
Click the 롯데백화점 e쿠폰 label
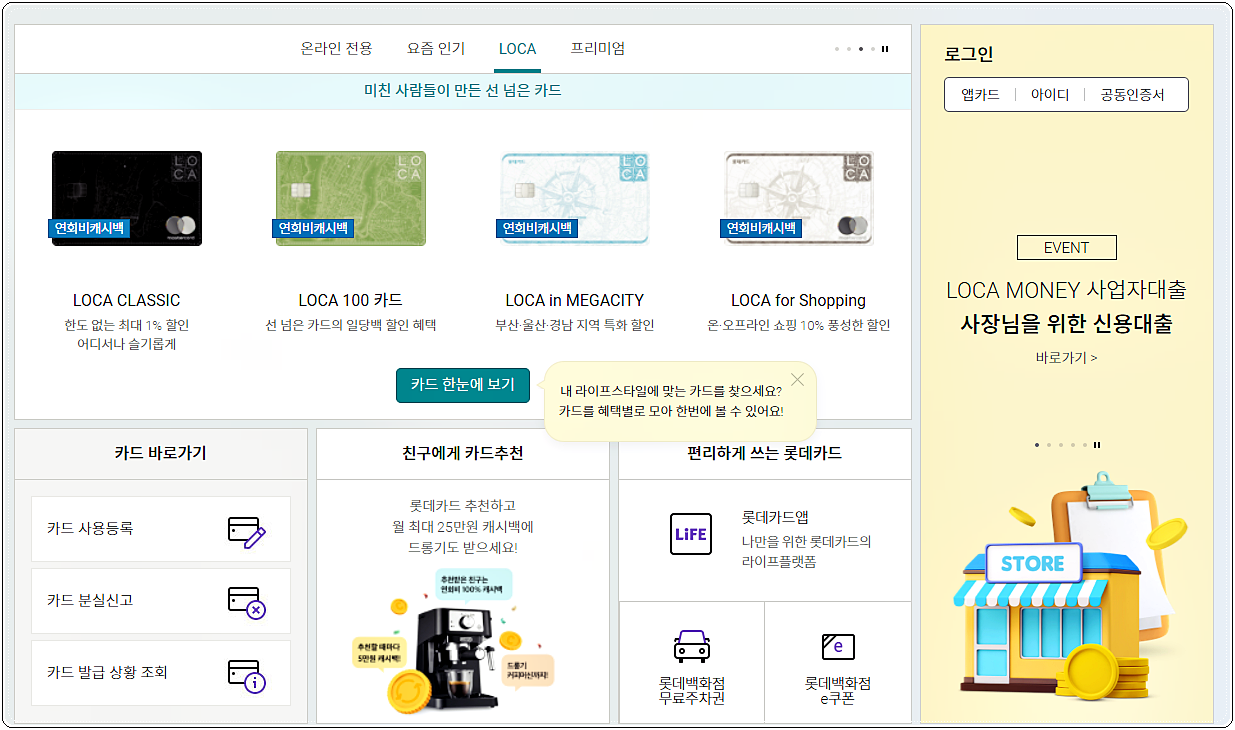point(838,691)
